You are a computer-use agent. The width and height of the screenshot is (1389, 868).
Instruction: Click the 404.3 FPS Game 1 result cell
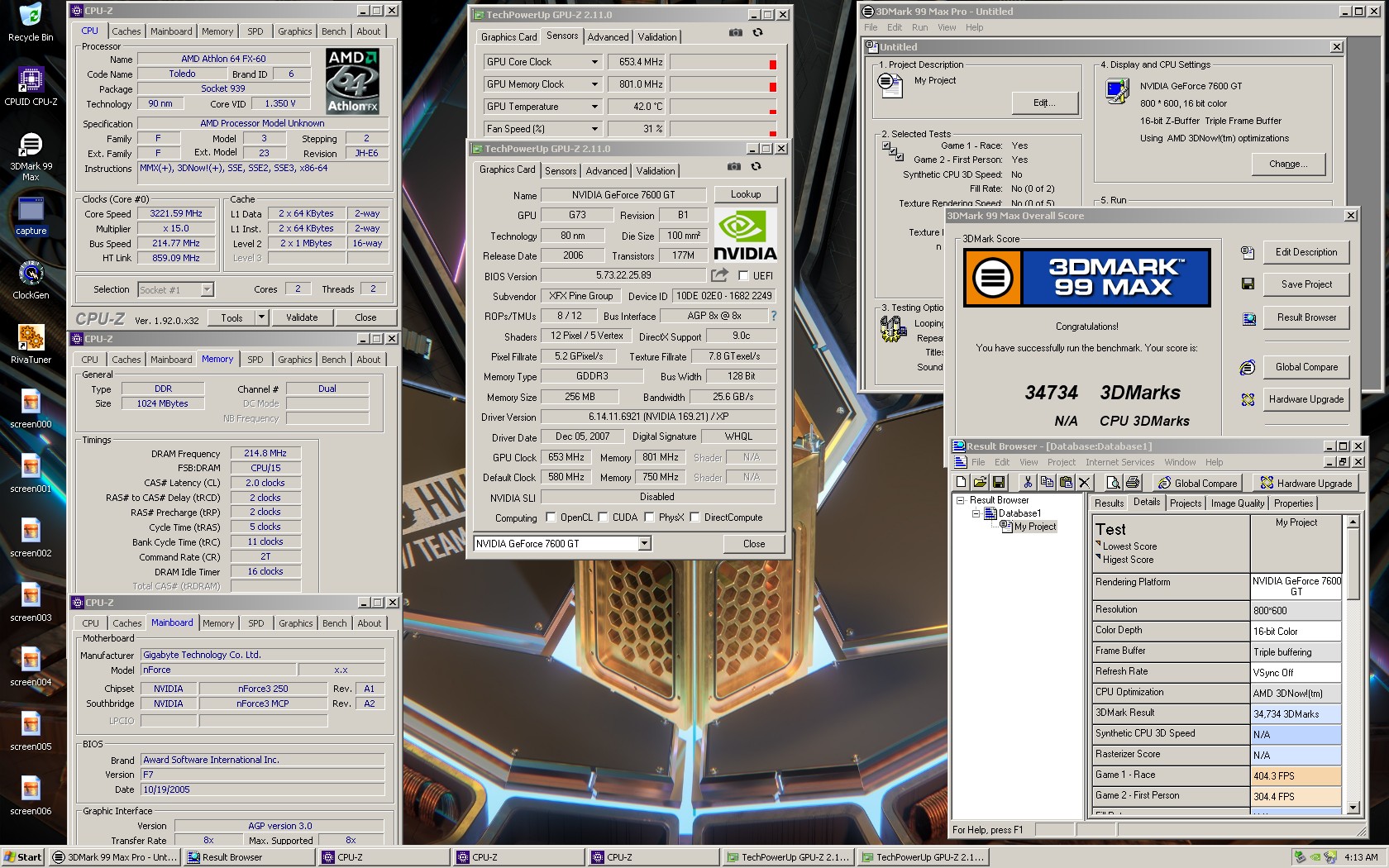(x=1296, y=776)
